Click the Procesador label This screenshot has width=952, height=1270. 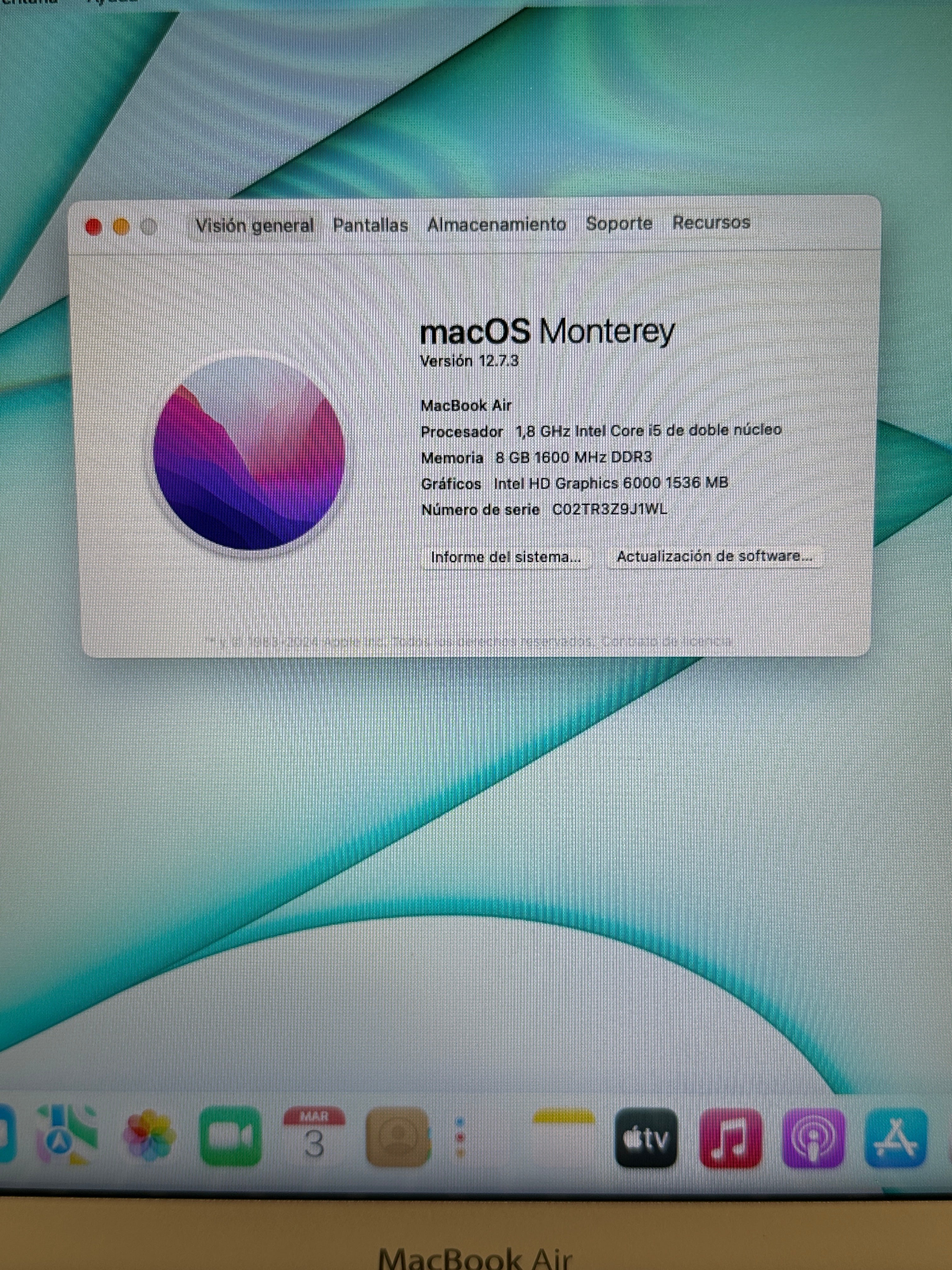[462, 432]
